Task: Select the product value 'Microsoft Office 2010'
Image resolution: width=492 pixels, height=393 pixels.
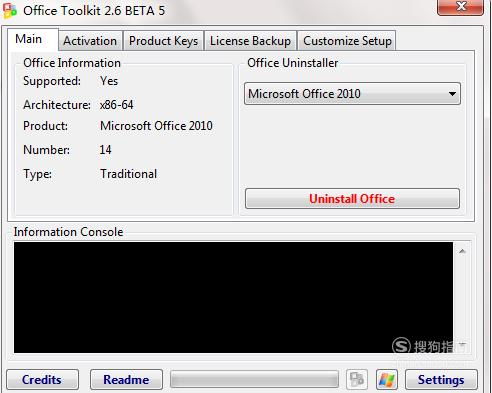Action: (x=156, y=126)
